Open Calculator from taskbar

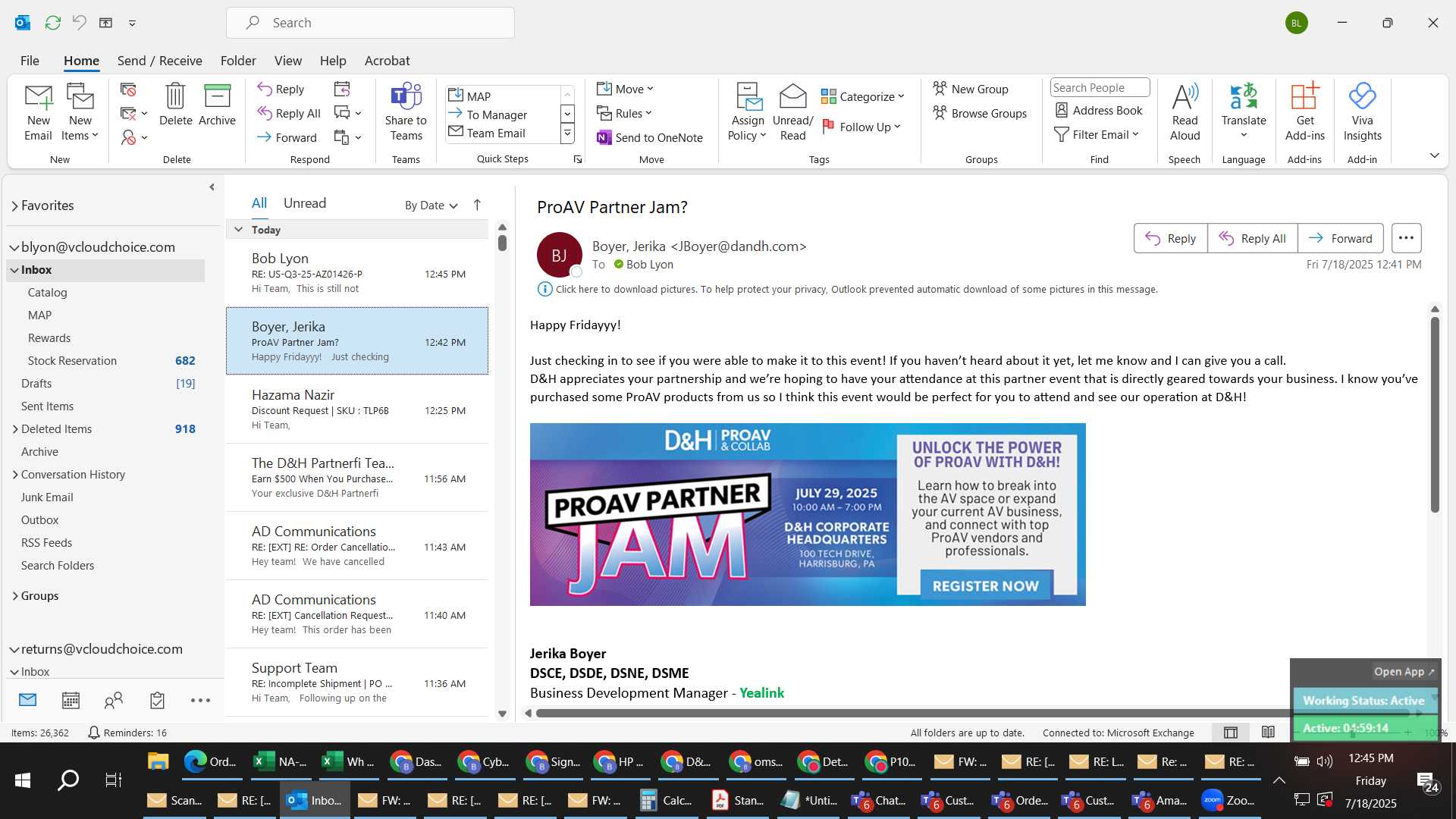click(x=666, y=800)
